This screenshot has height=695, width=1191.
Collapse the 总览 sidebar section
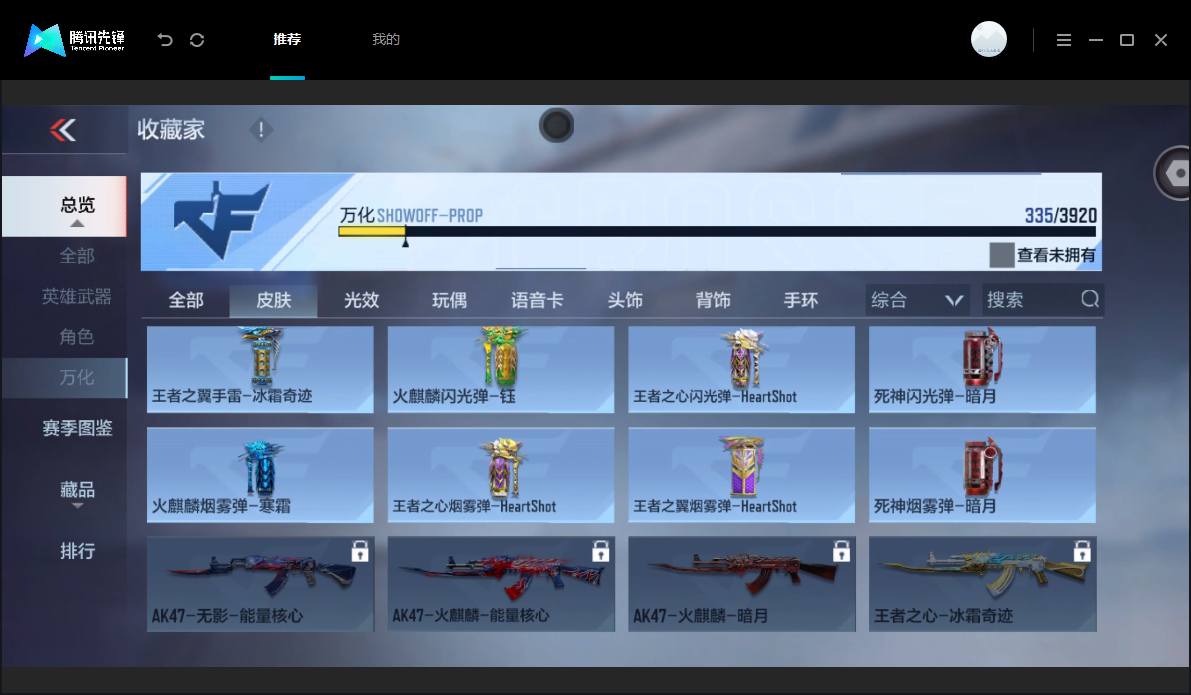point(64,207)
